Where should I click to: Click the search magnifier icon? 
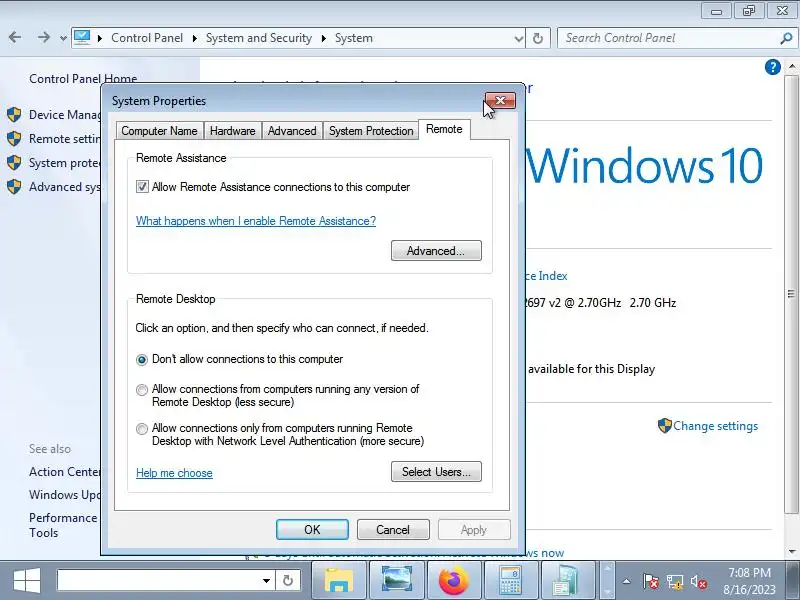(x=786, y=38)
